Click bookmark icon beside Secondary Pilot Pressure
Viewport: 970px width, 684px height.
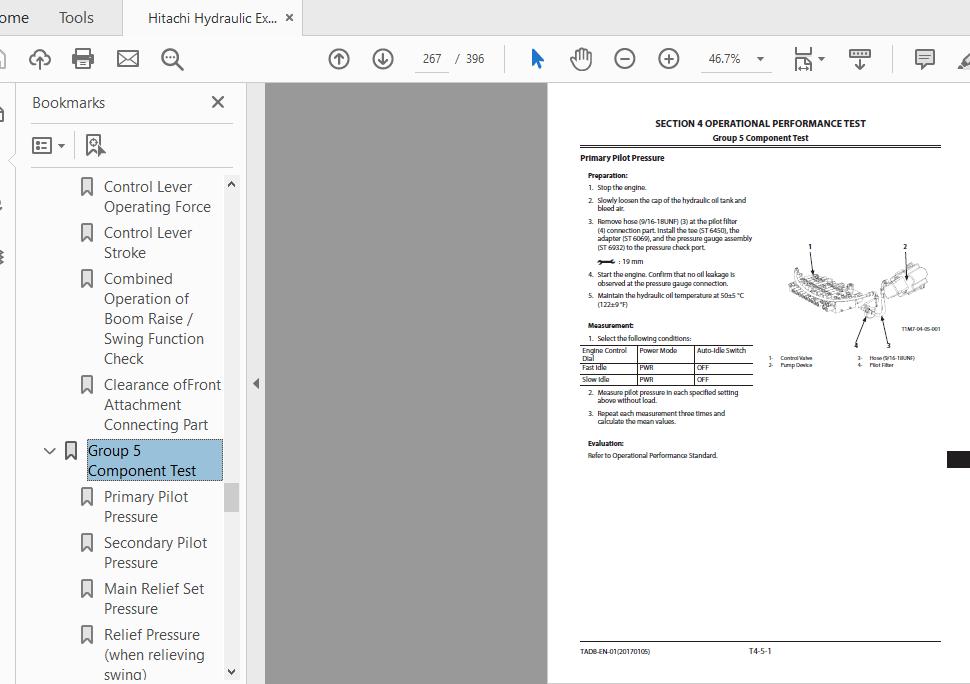point(87,542)
